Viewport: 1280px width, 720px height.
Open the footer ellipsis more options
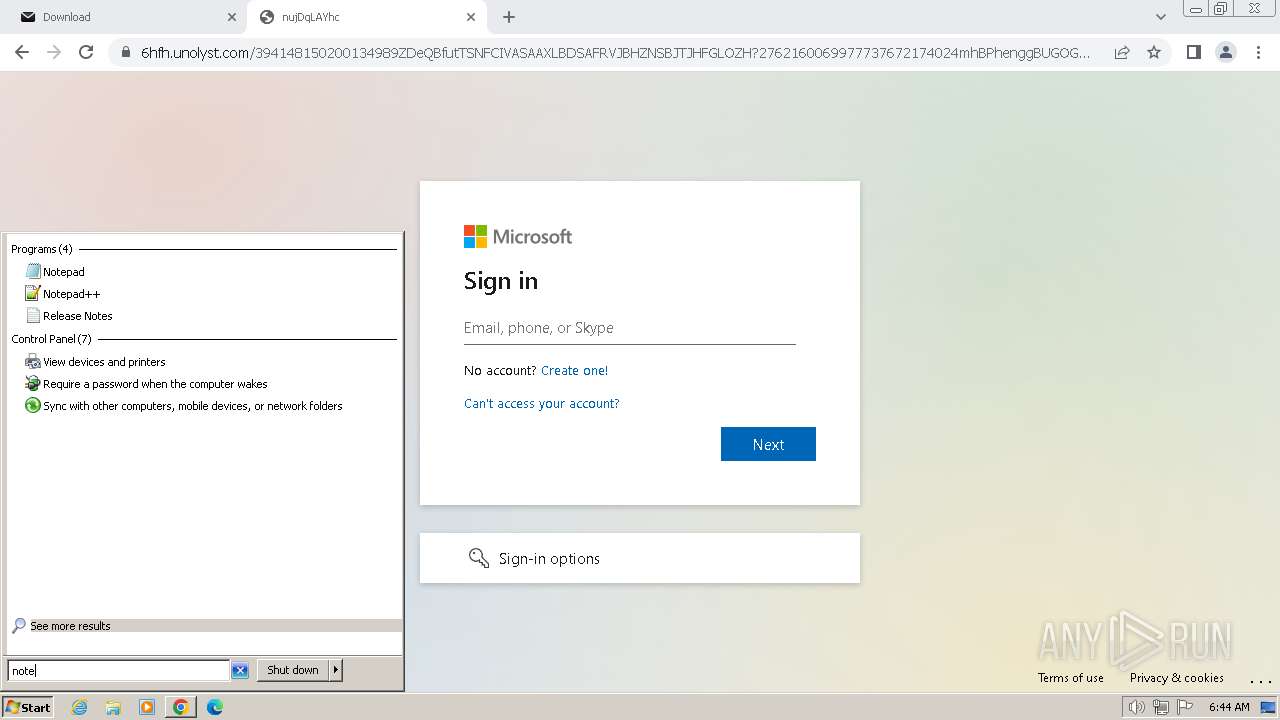[1259, 680]
